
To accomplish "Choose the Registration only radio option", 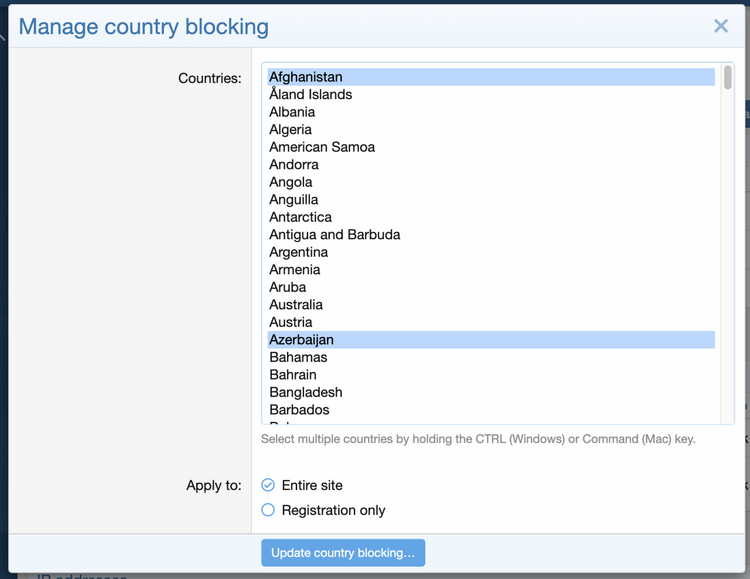I will coord(268,510).
